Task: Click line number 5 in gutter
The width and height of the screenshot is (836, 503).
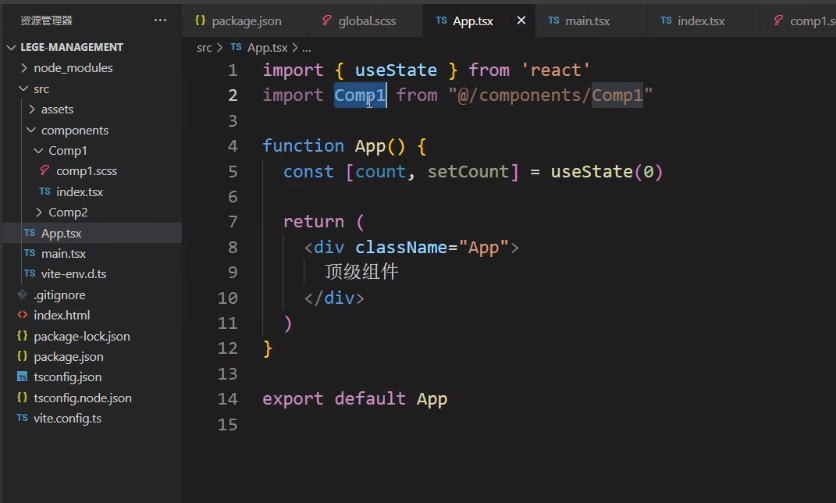Action: pos(232,172)
